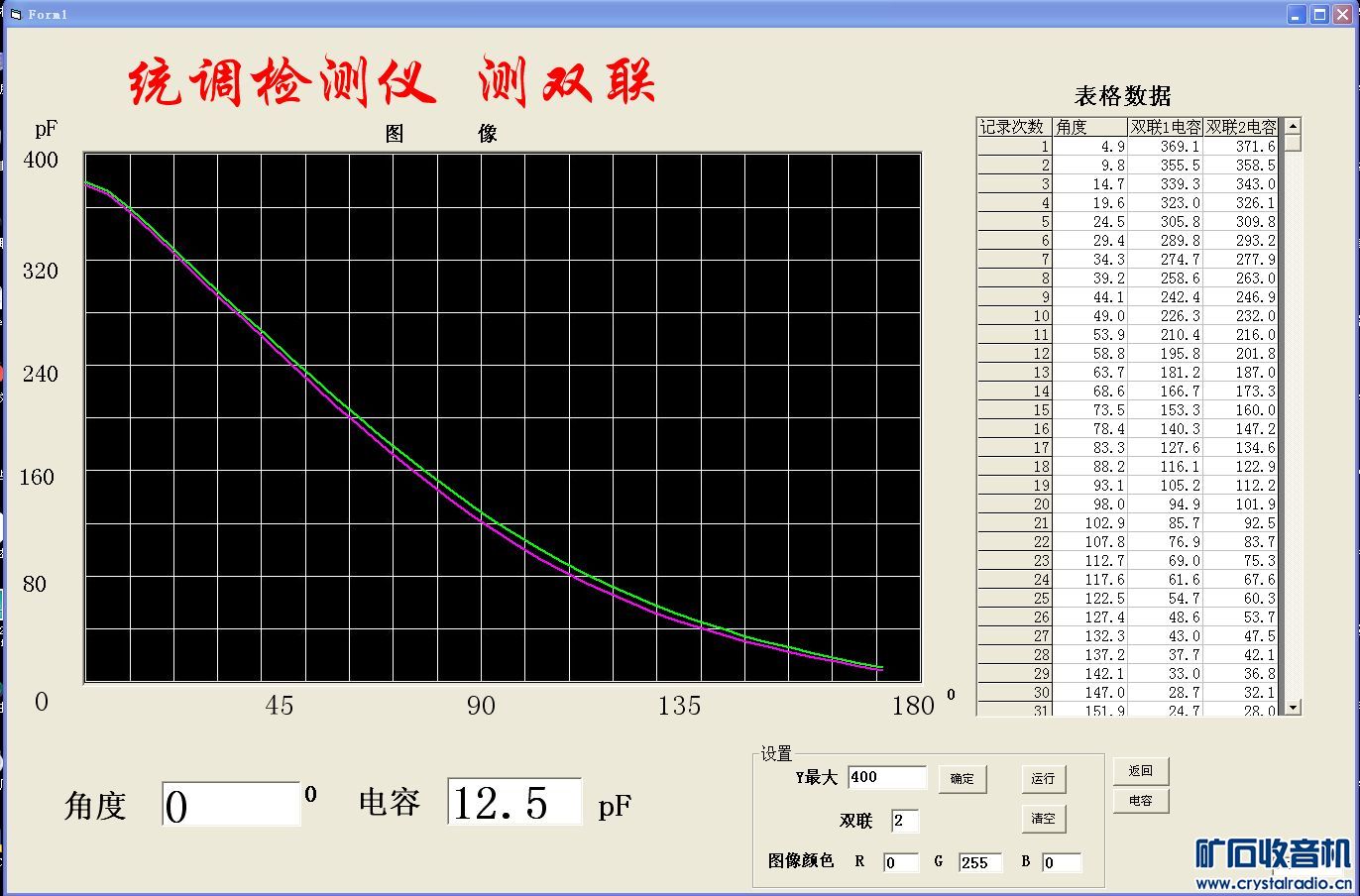The image size is (1360, 896).
Task: Select cell 181.2 in row 13
Action: click(1166, 373)
